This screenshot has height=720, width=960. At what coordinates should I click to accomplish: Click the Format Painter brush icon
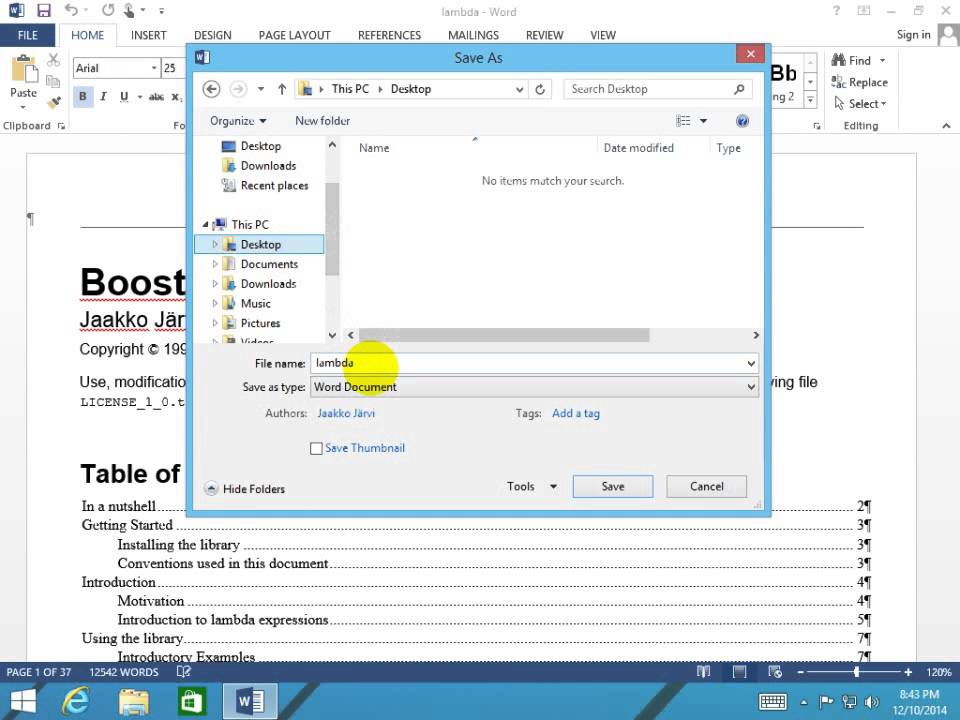click(x=54, y=102)
